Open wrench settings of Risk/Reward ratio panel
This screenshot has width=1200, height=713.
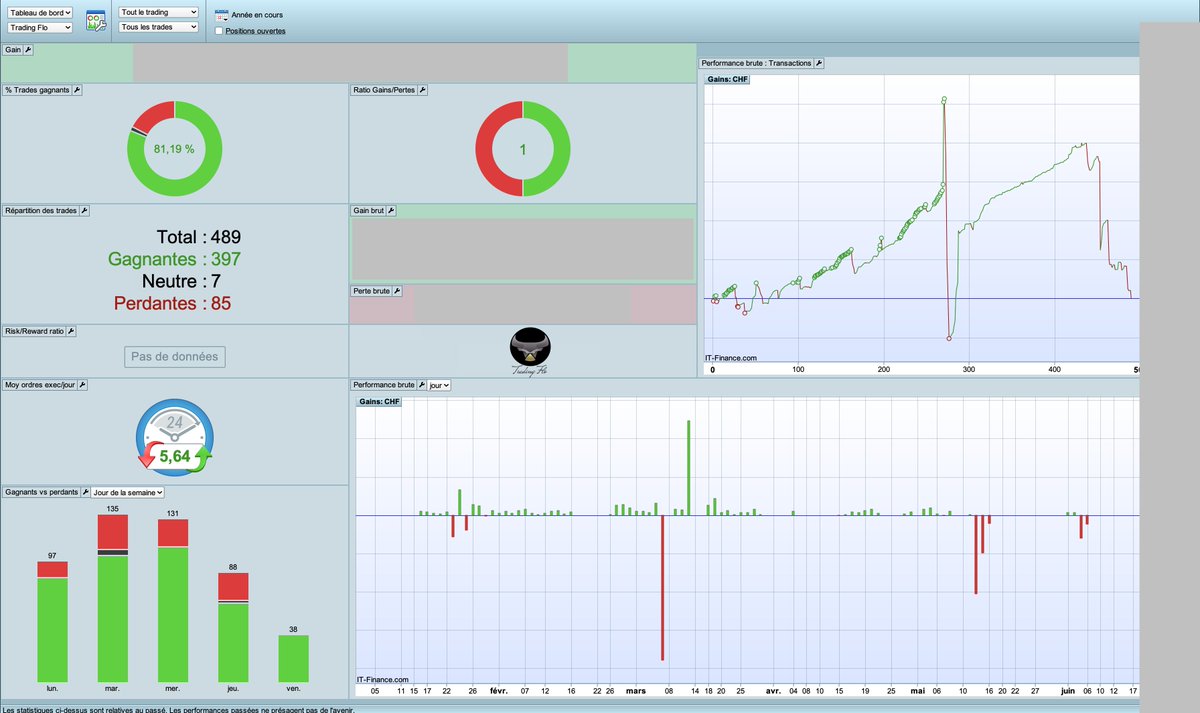(70, 331)
